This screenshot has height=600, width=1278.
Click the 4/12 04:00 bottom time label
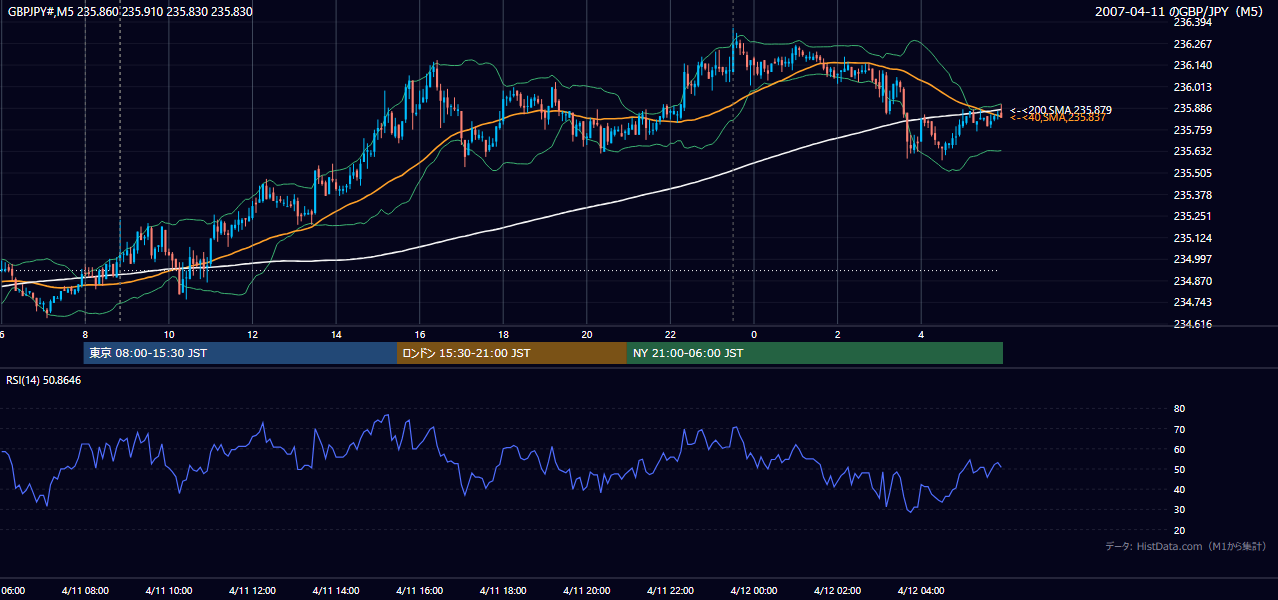point(921,591)
